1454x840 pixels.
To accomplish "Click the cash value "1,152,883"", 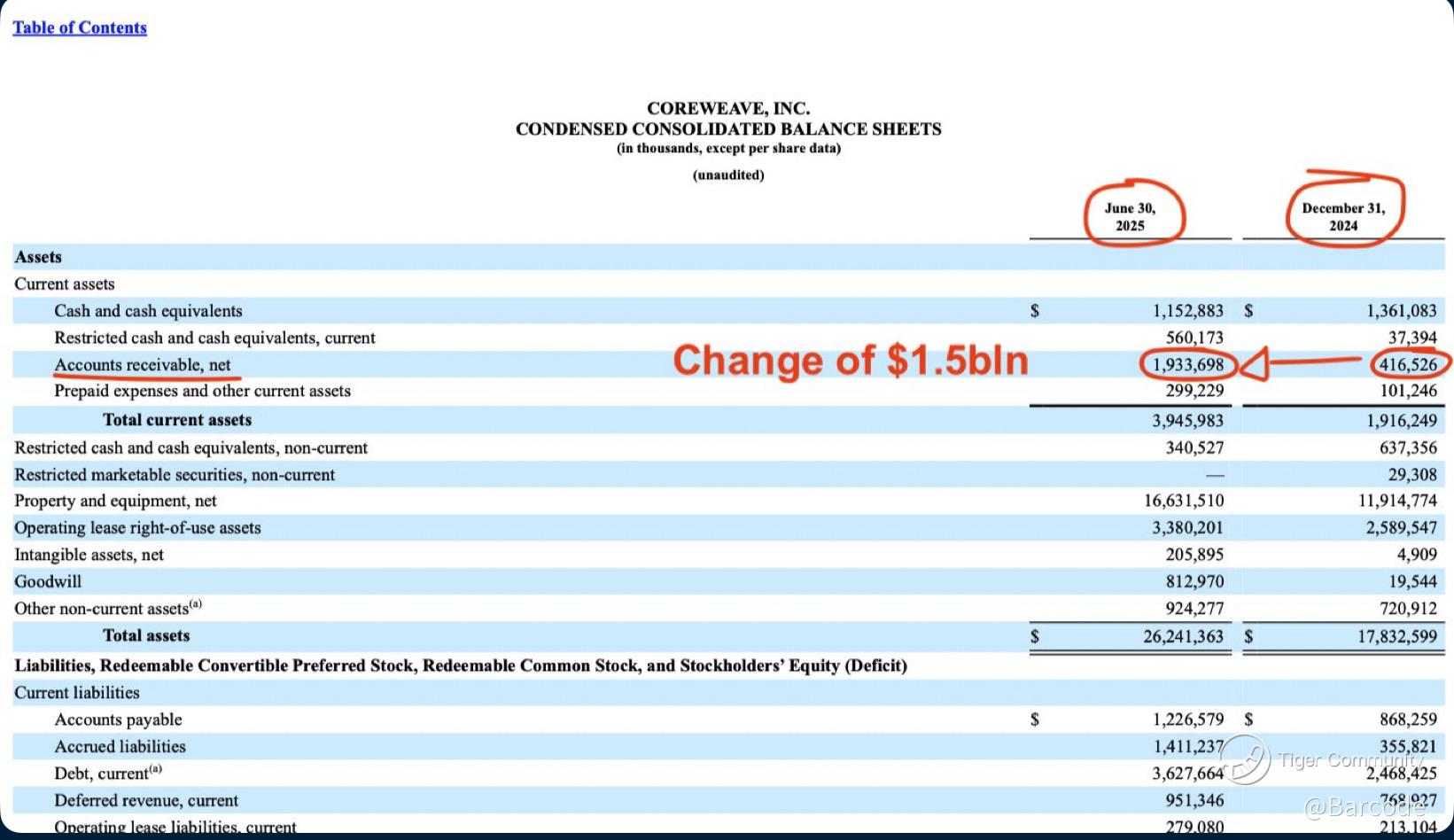I will [1187, 311].
